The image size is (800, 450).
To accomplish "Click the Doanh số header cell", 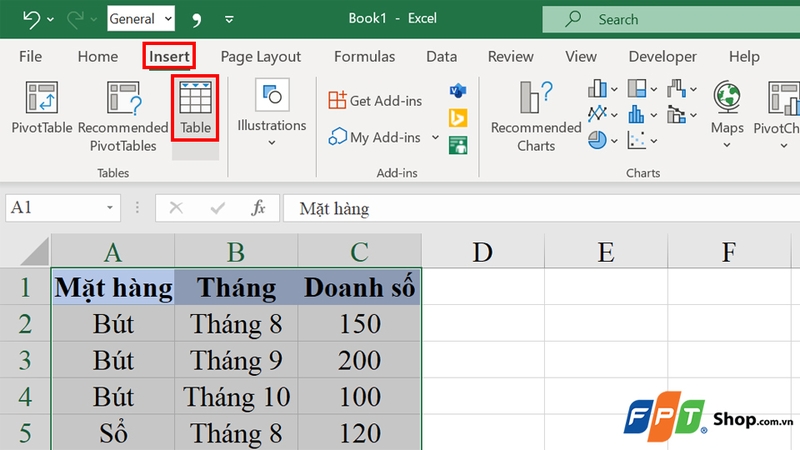I will click(360, 287).
